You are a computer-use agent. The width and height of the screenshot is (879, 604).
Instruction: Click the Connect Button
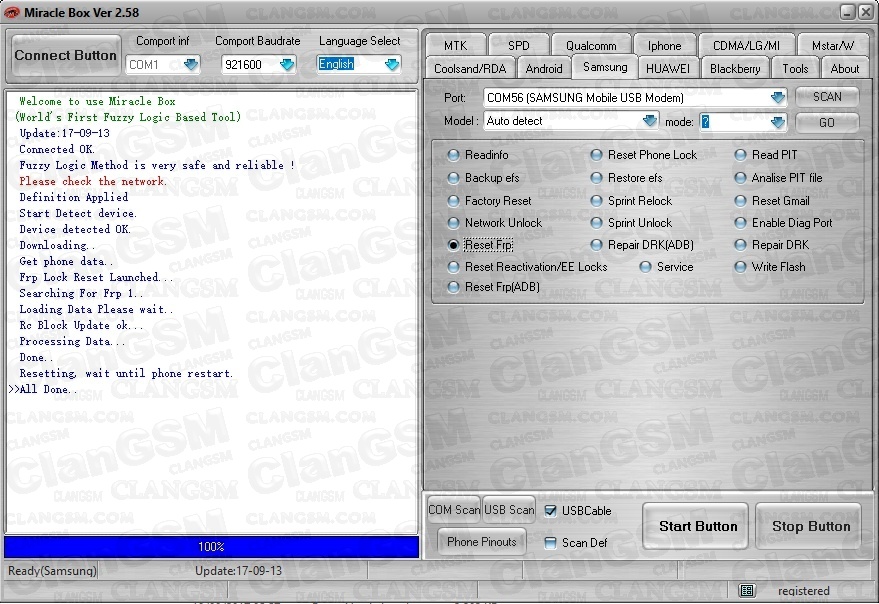click(x=66, y=56)
